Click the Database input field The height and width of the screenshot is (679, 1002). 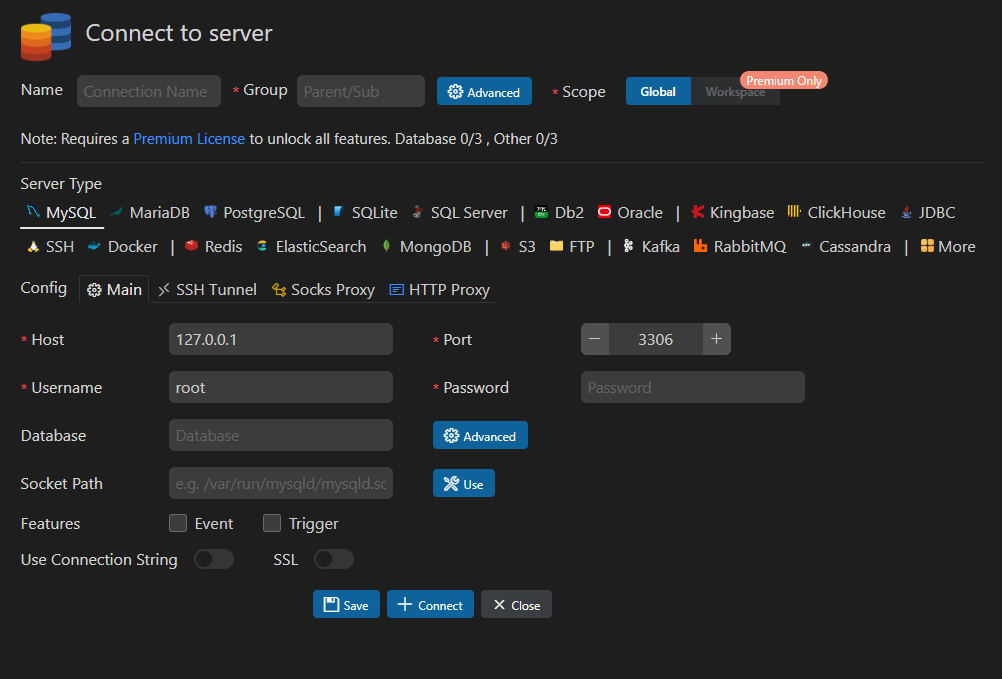pos(281,435)
